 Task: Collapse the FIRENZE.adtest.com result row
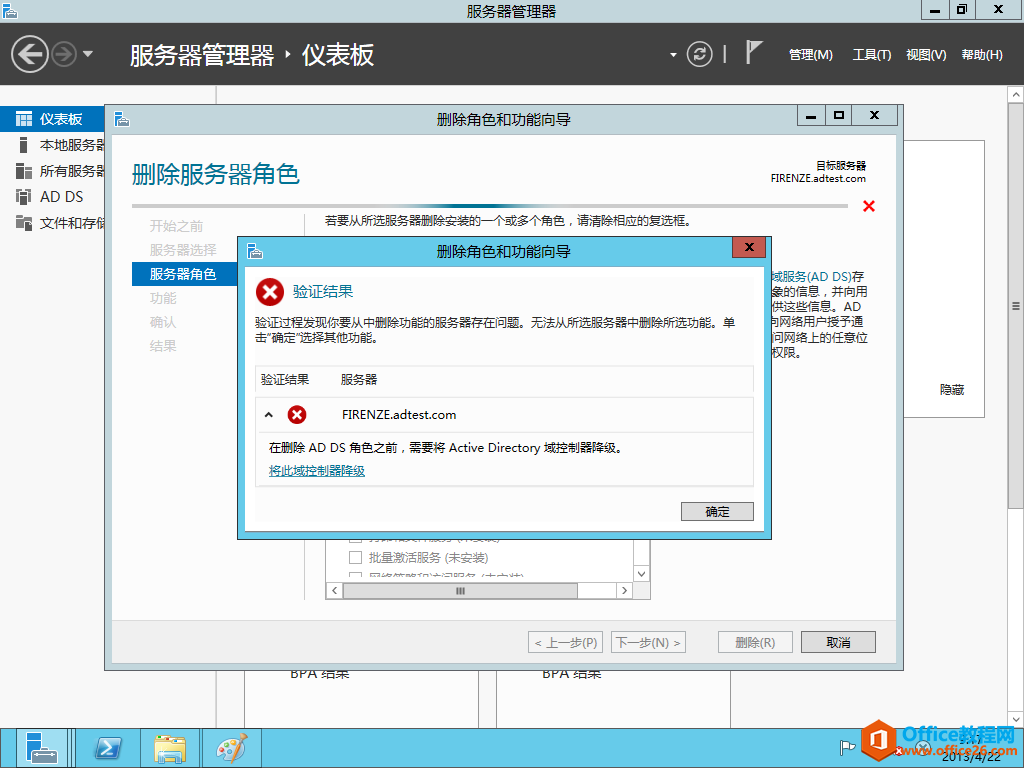[x=268, y=415]
